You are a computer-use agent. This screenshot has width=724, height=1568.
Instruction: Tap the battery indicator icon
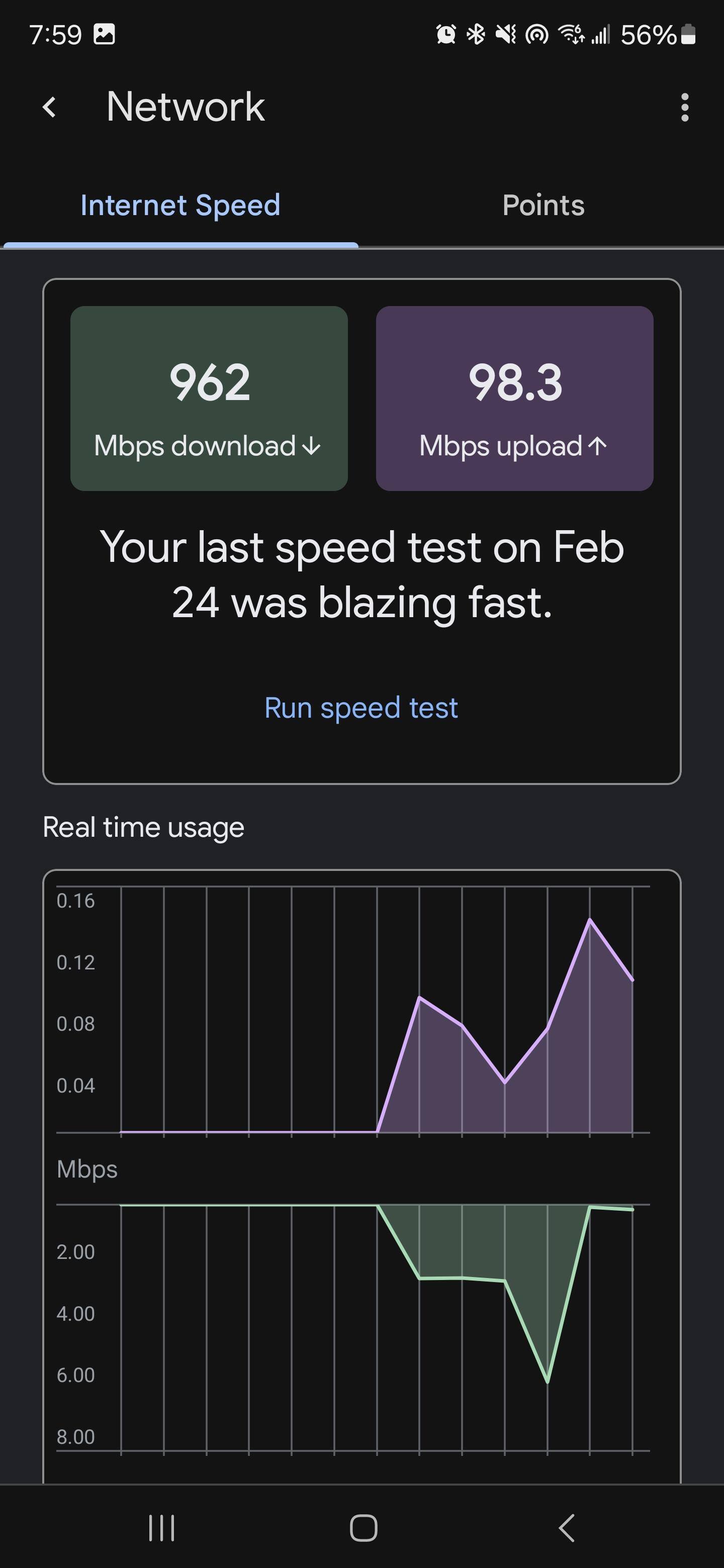688,35
